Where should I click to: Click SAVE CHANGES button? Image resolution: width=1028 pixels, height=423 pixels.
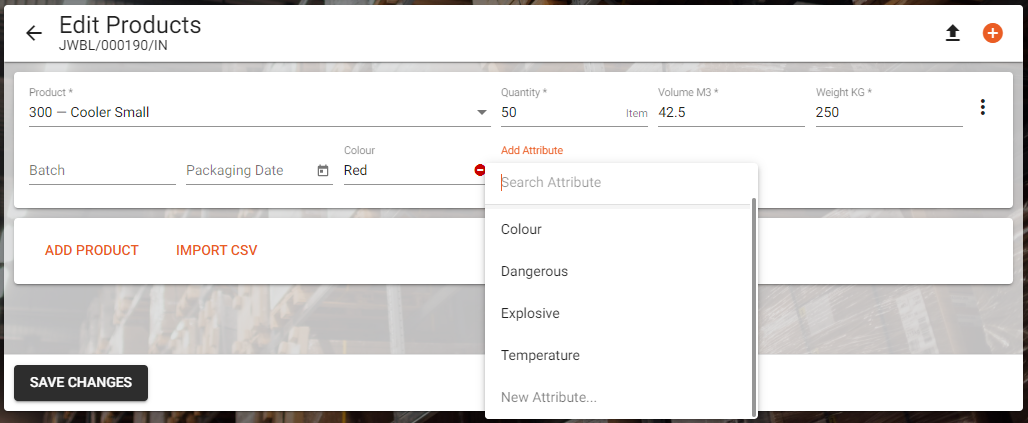coord(81,383)
